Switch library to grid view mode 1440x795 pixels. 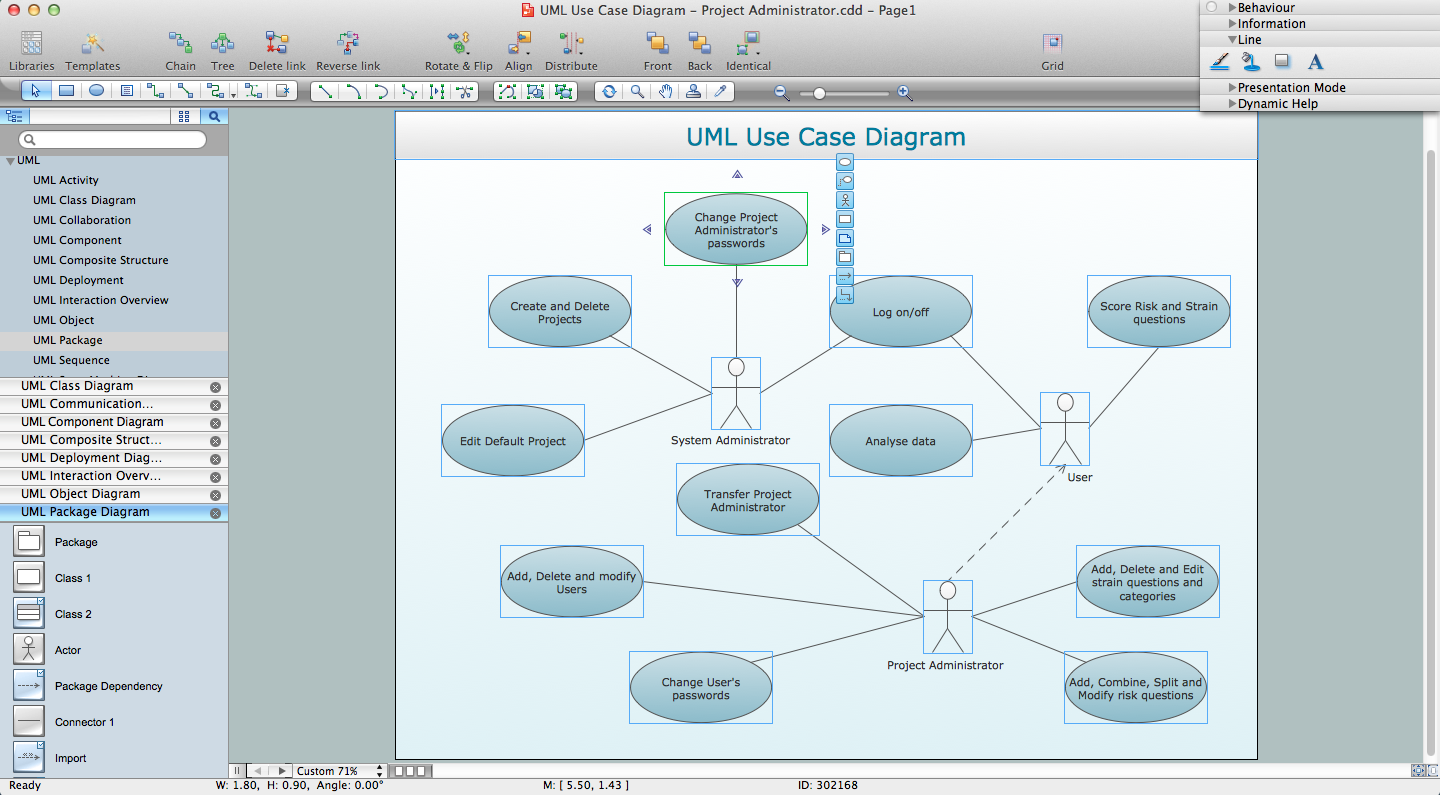(x=184, y=116)
